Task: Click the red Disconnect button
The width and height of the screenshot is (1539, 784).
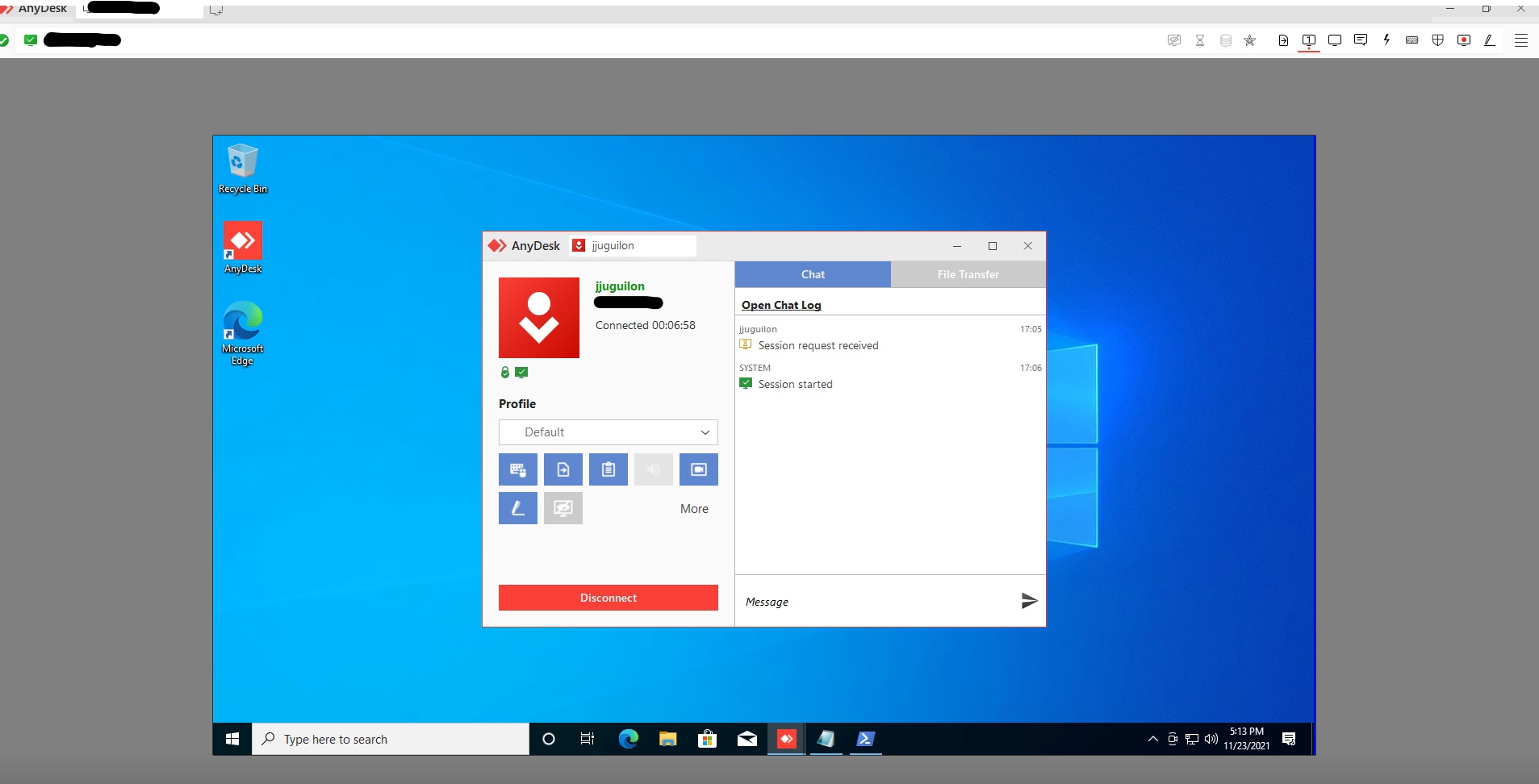Action: click(x=608, y=598)
